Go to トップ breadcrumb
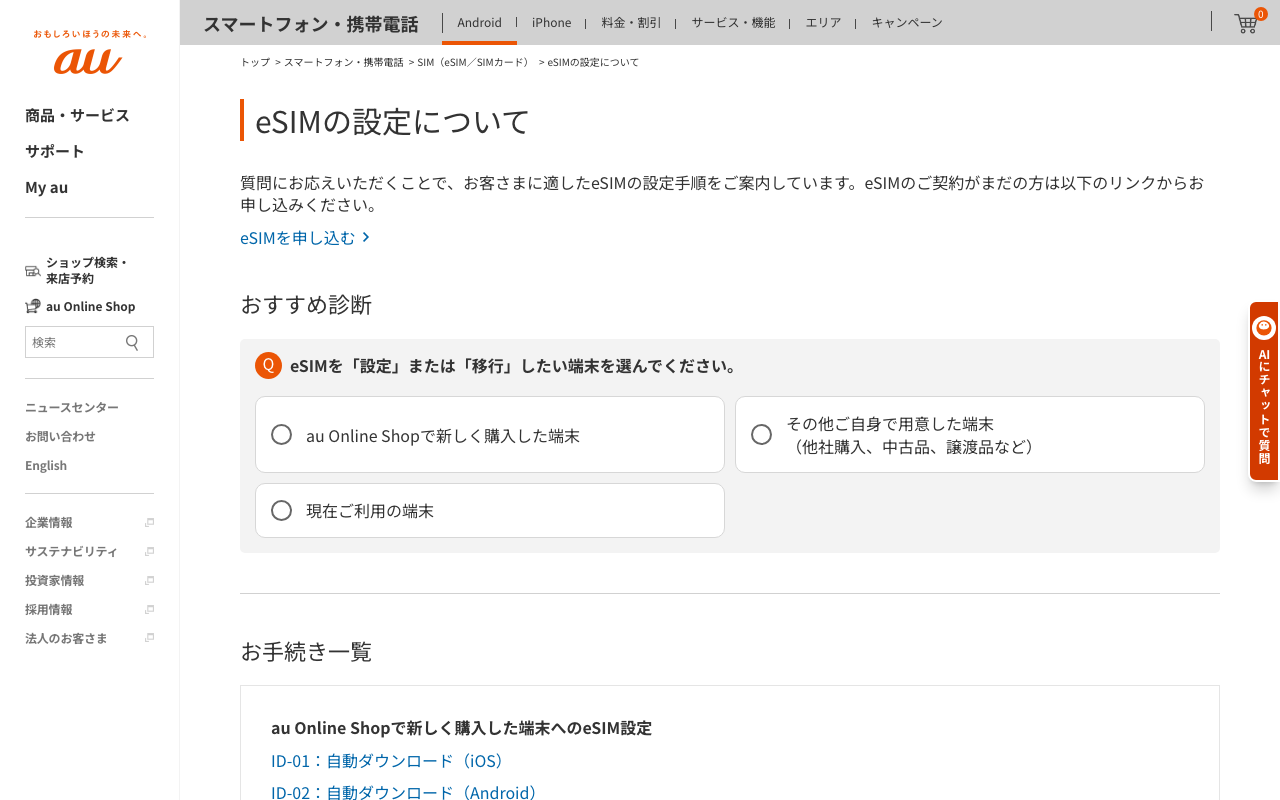1280x800 pixels. coord(255,62)
